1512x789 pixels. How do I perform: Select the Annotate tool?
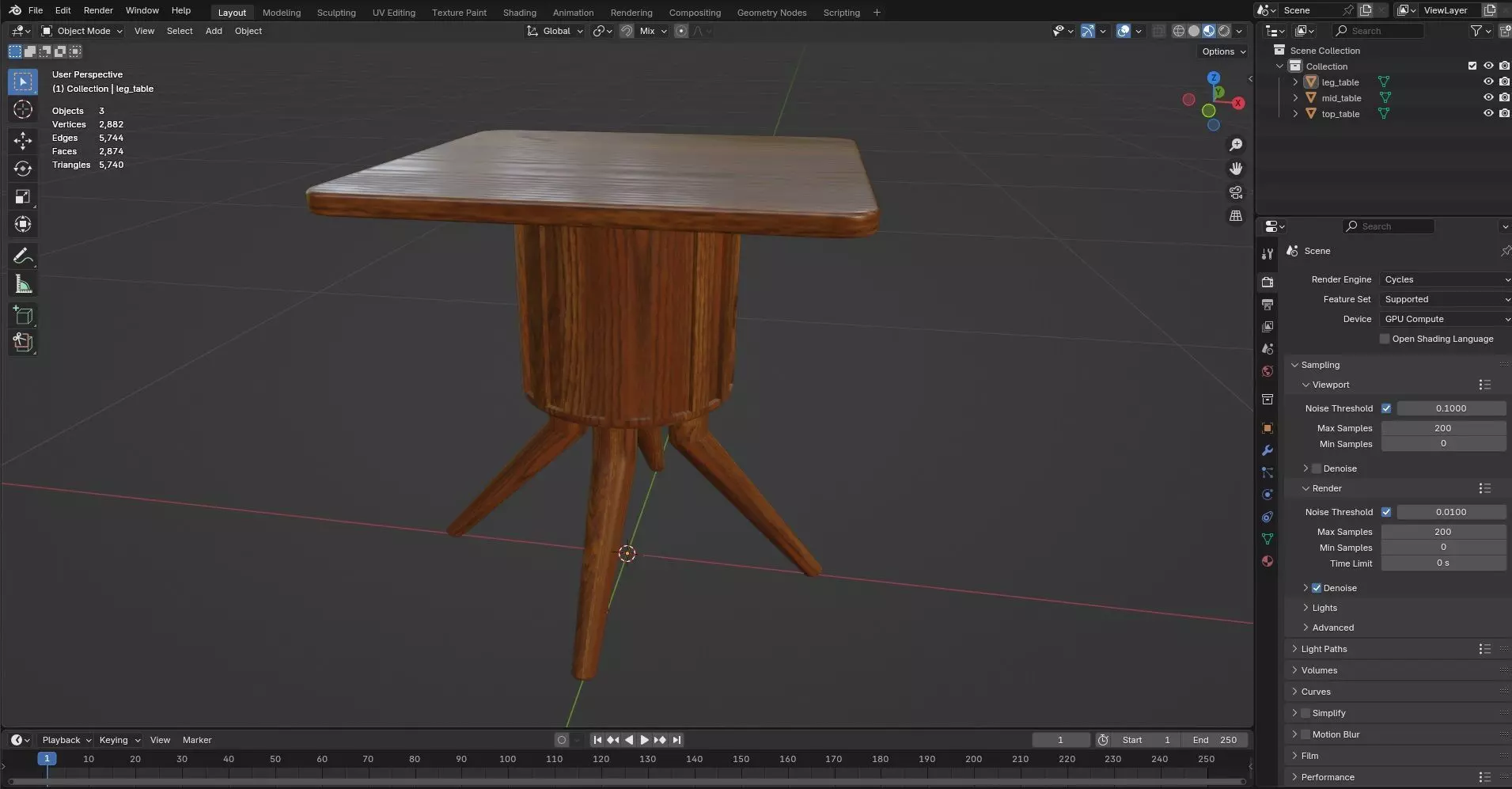23,256
